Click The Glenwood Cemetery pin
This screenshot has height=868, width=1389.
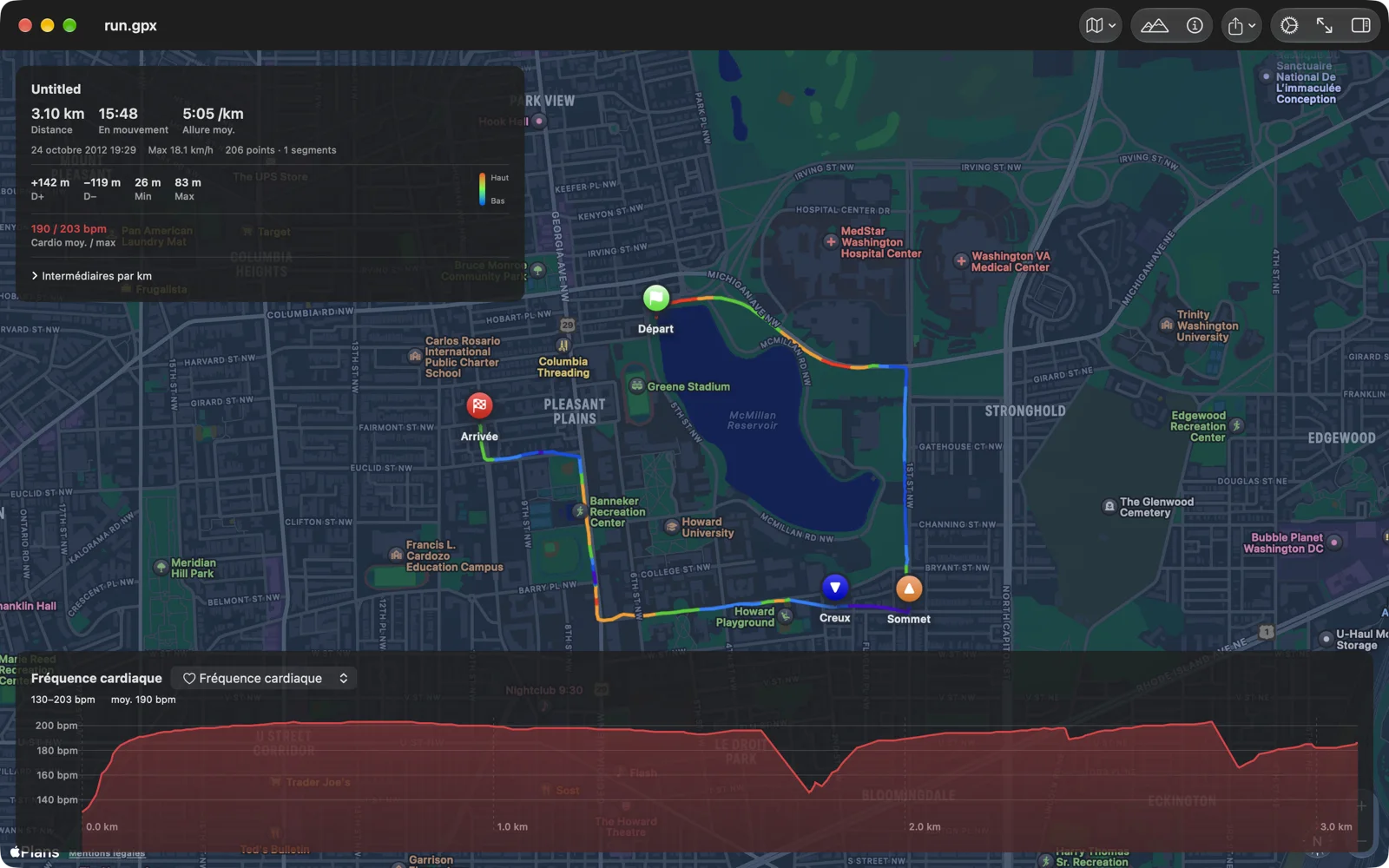pos(1109,506)
